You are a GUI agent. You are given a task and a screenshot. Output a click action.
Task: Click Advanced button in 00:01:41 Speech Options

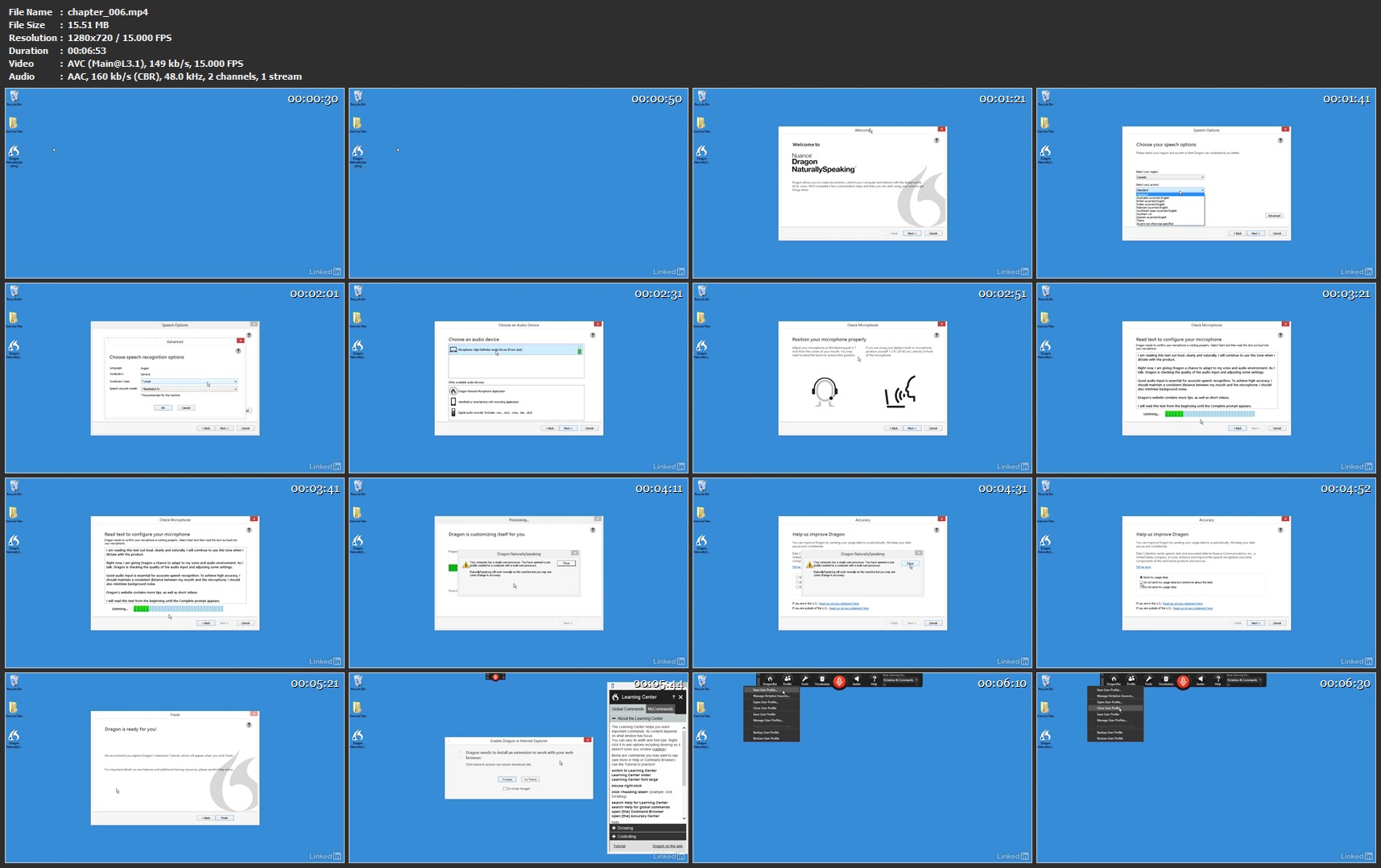pyautogui.click(x=1275, y=216)
